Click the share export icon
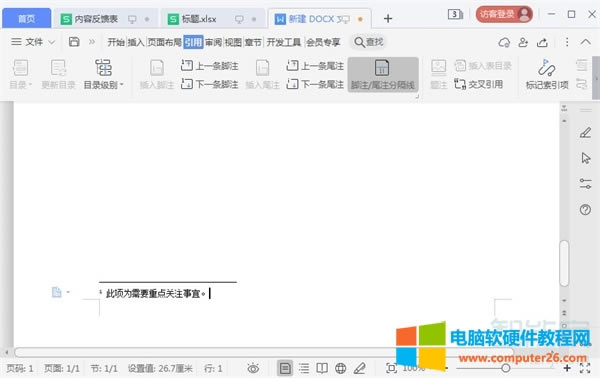 click(542, 42)
